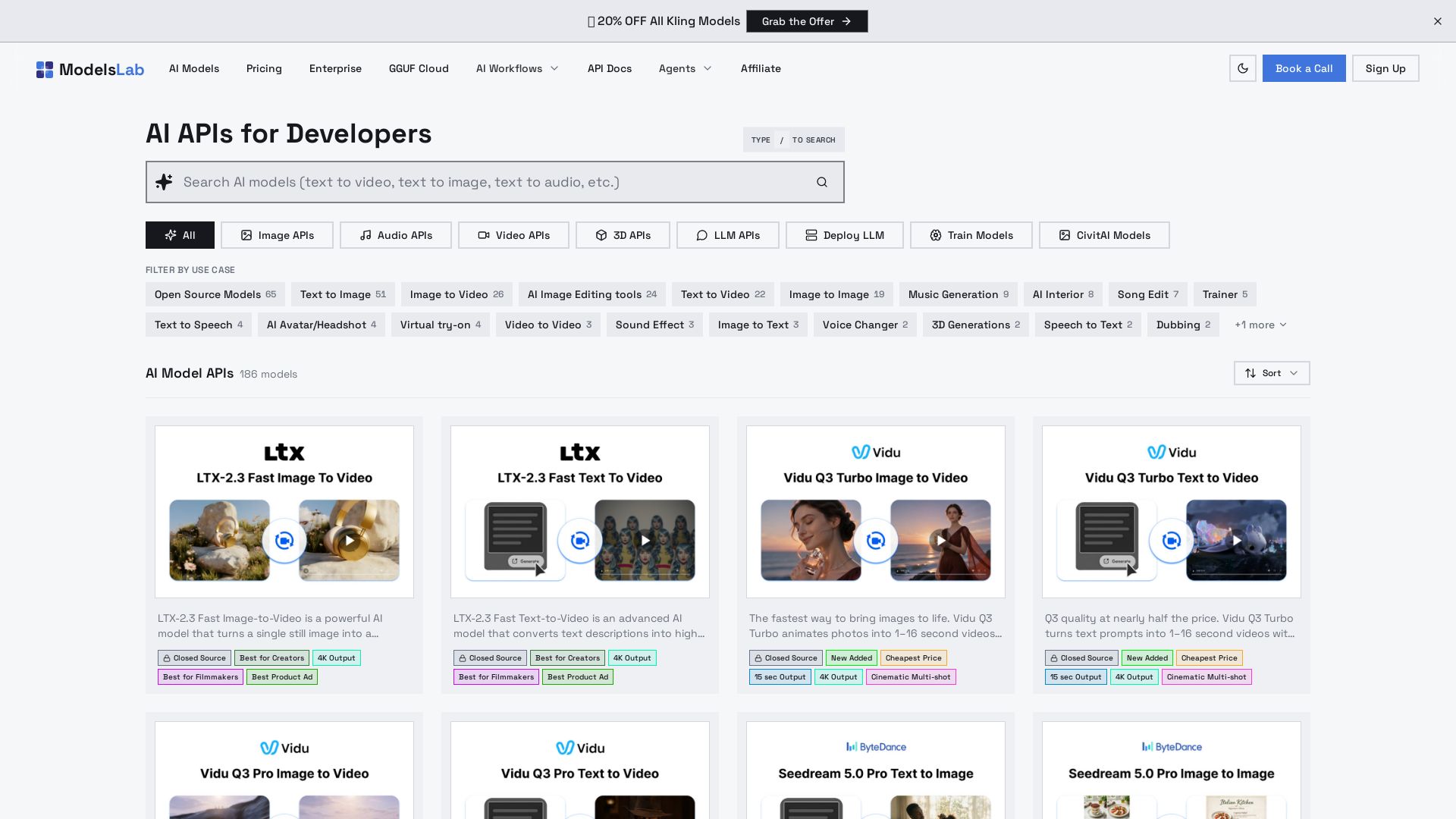Filter by Text to Image use case
Image resolution: width=1456 pixels, height=819 pixels.
coord(343,294)
